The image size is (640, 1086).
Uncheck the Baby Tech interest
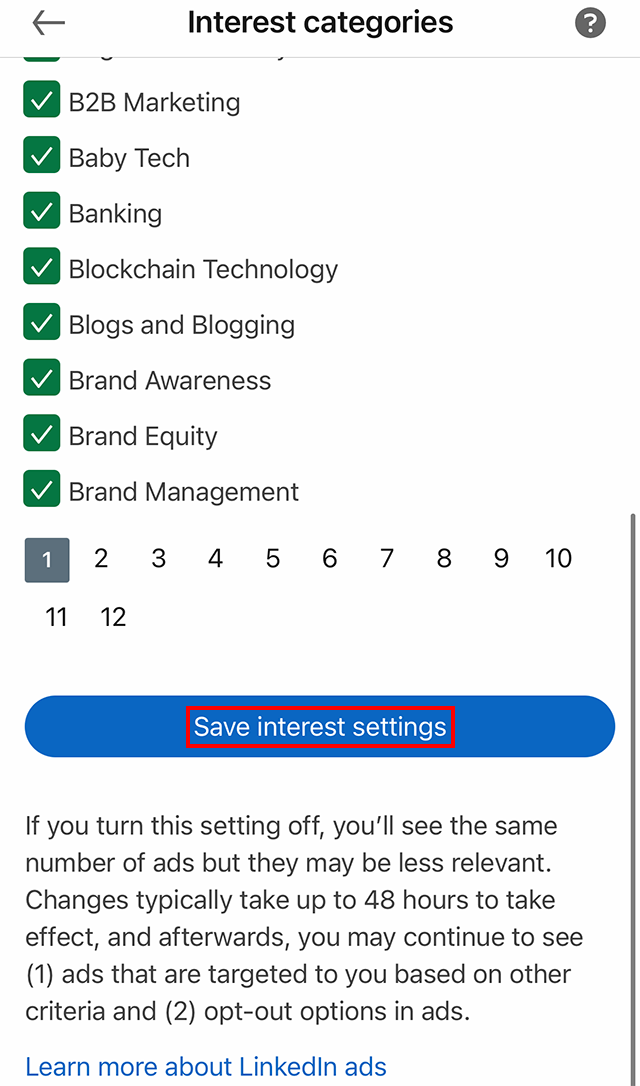click(41, 156)
